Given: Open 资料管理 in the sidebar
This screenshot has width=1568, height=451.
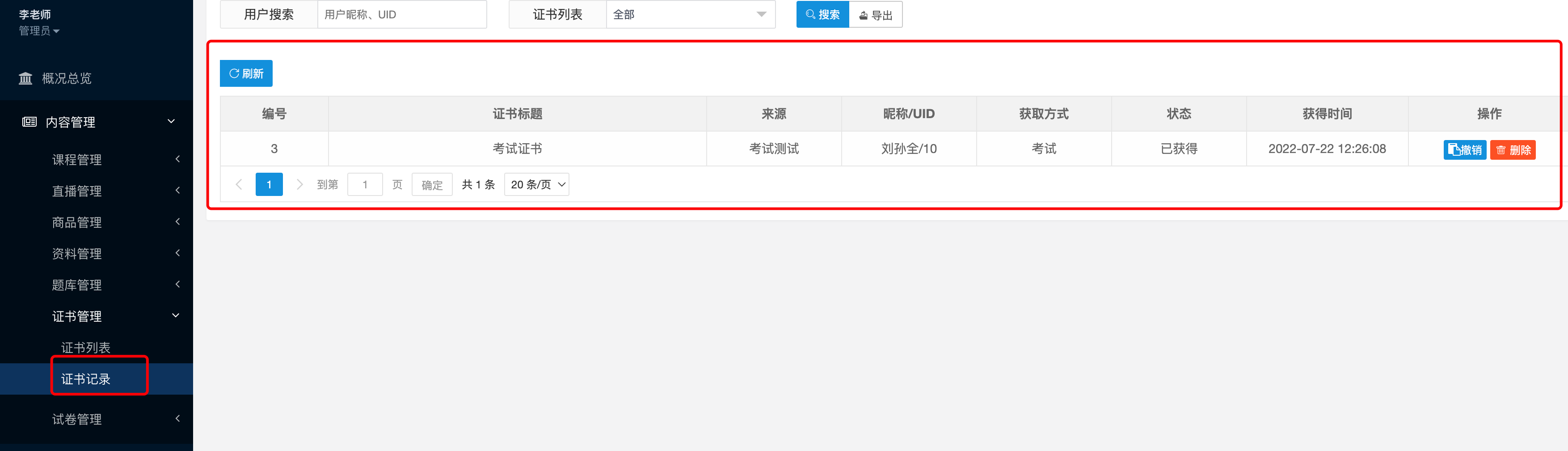Looking at the screenshot, I should pos(77,254).
